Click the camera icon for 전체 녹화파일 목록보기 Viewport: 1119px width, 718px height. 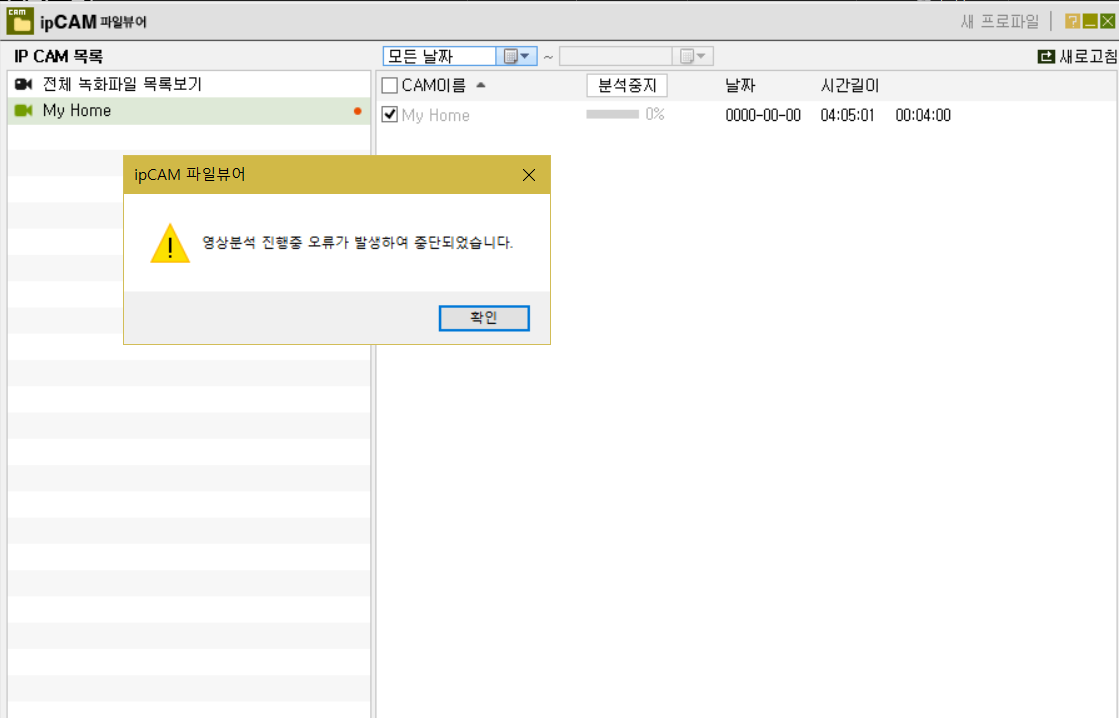coord(24,84)
